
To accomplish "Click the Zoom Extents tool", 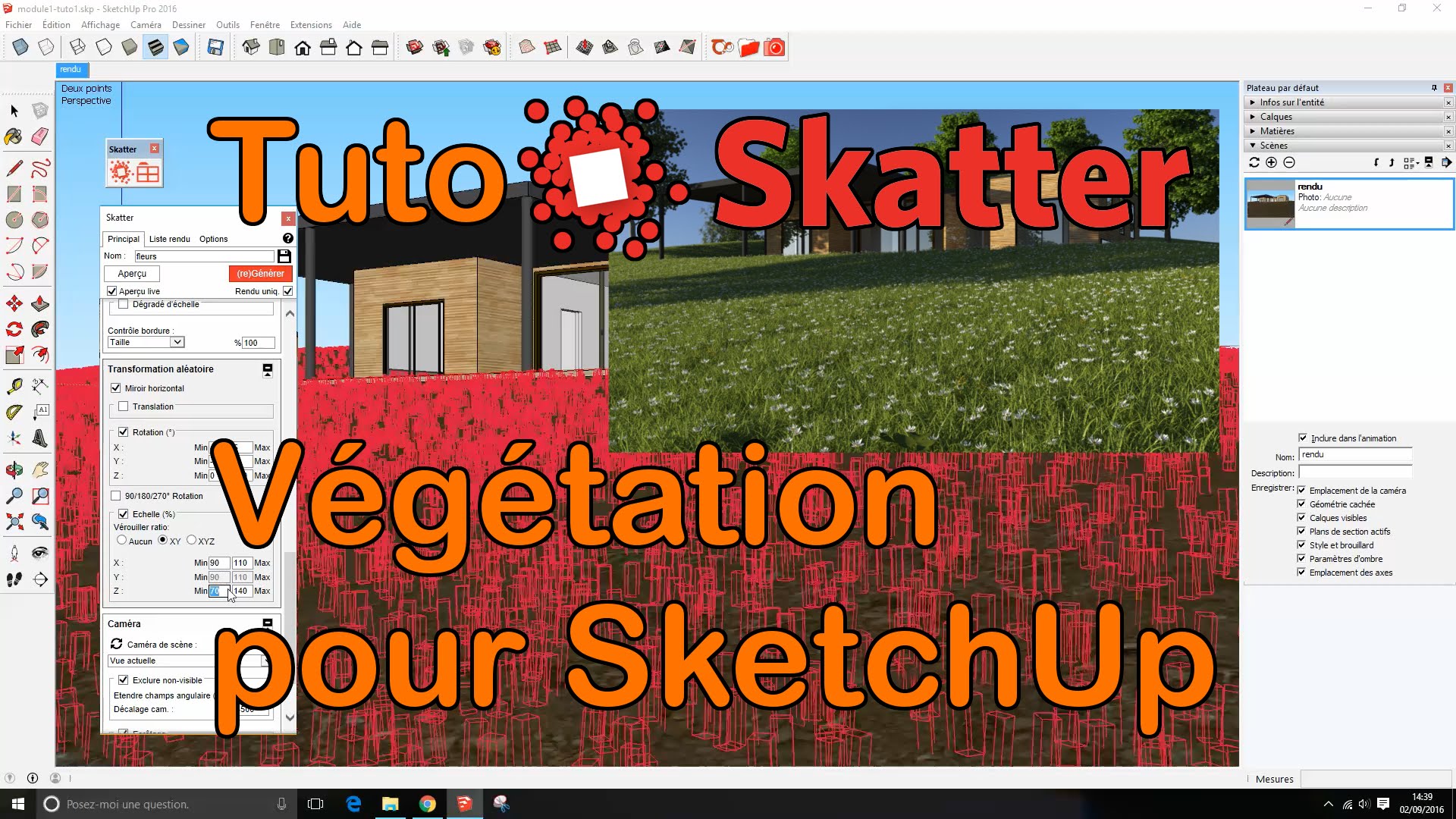I will point(14,522).
